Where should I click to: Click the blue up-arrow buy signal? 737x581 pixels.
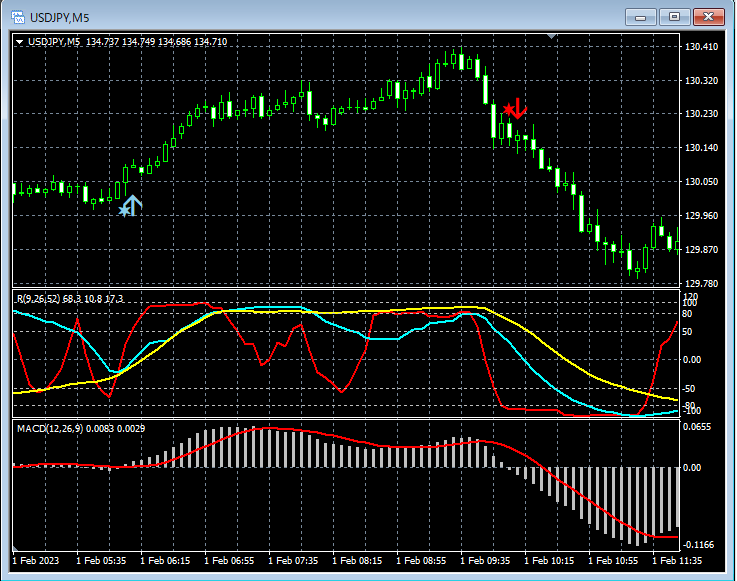(x=134, y=206)
